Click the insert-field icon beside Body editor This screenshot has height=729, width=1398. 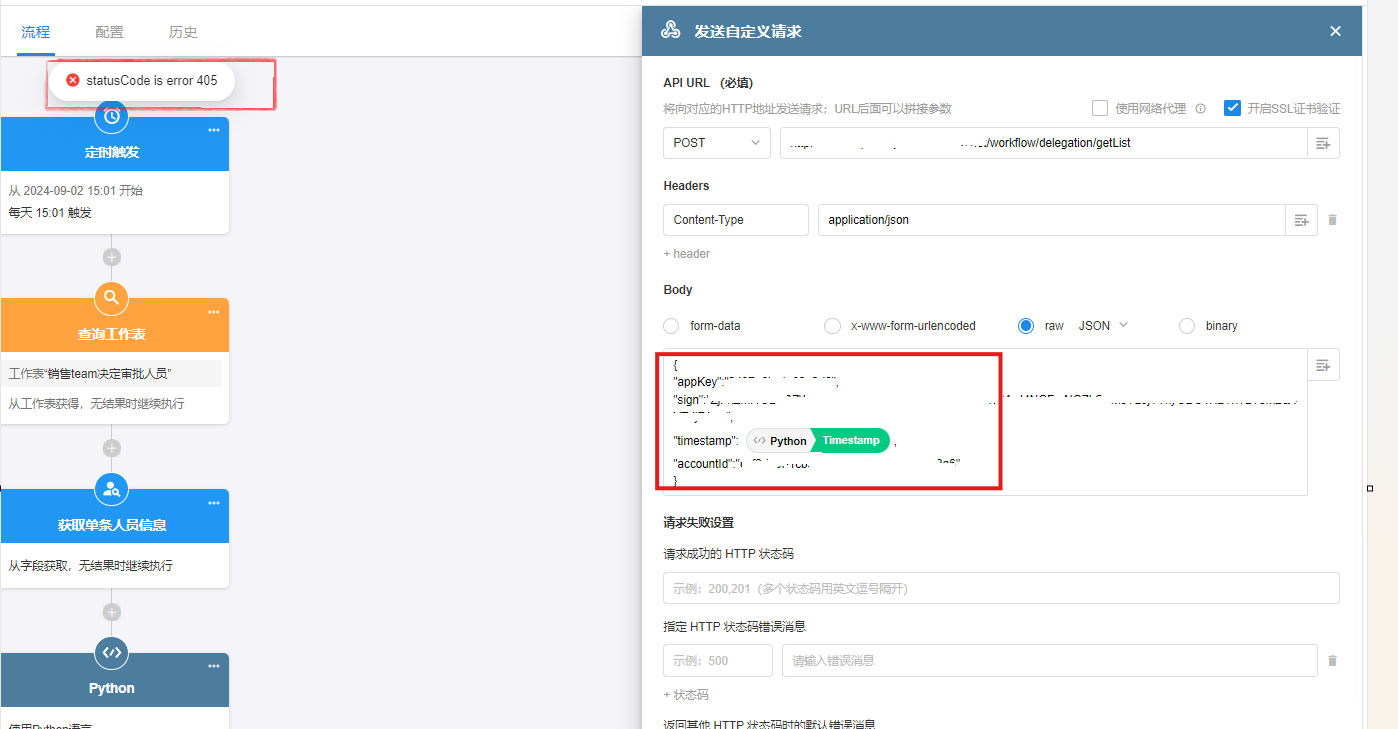[1323, 366]
